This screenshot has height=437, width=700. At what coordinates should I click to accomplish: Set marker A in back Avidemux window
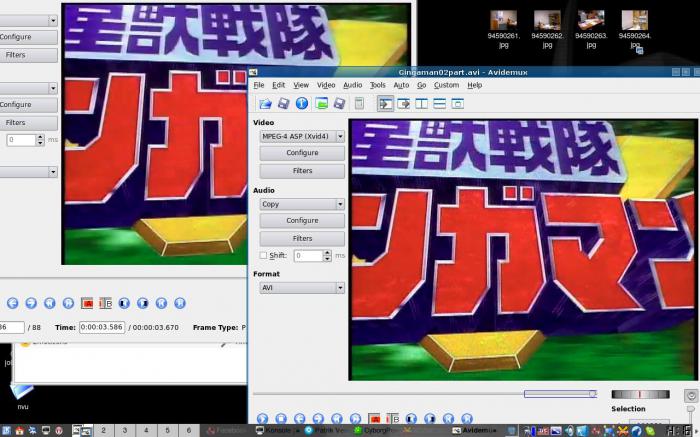87,304
